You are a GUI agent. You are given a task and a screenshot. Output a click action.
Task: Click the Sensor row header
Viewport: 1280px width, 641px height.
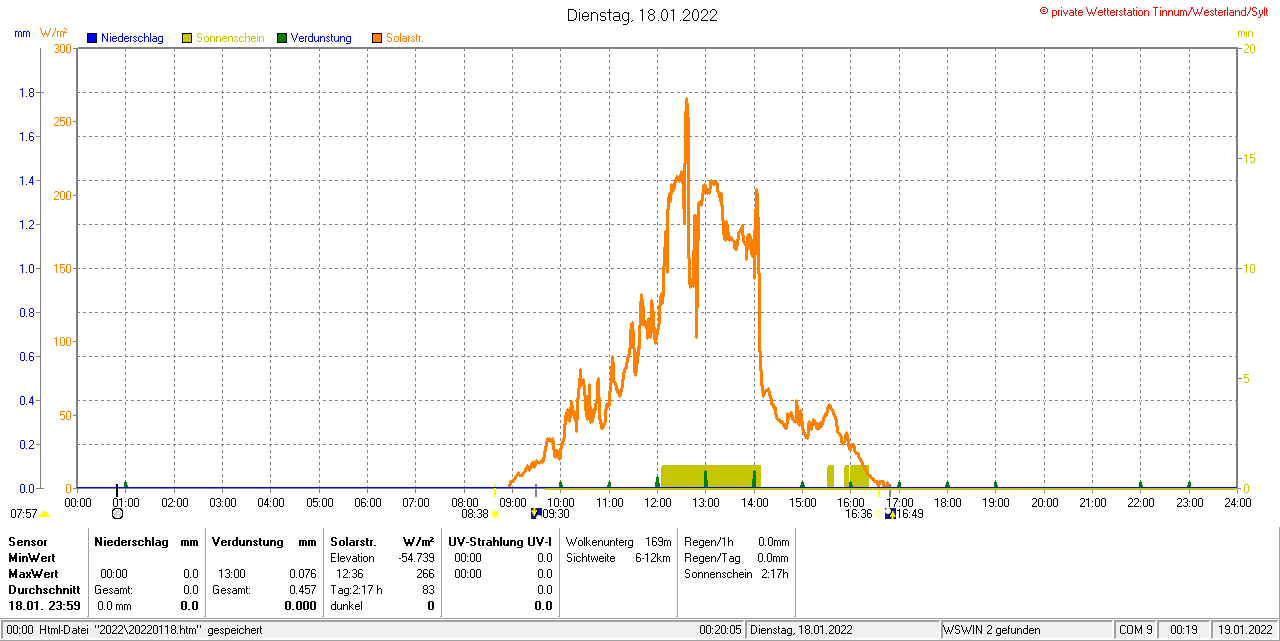[x=27, y=542]
